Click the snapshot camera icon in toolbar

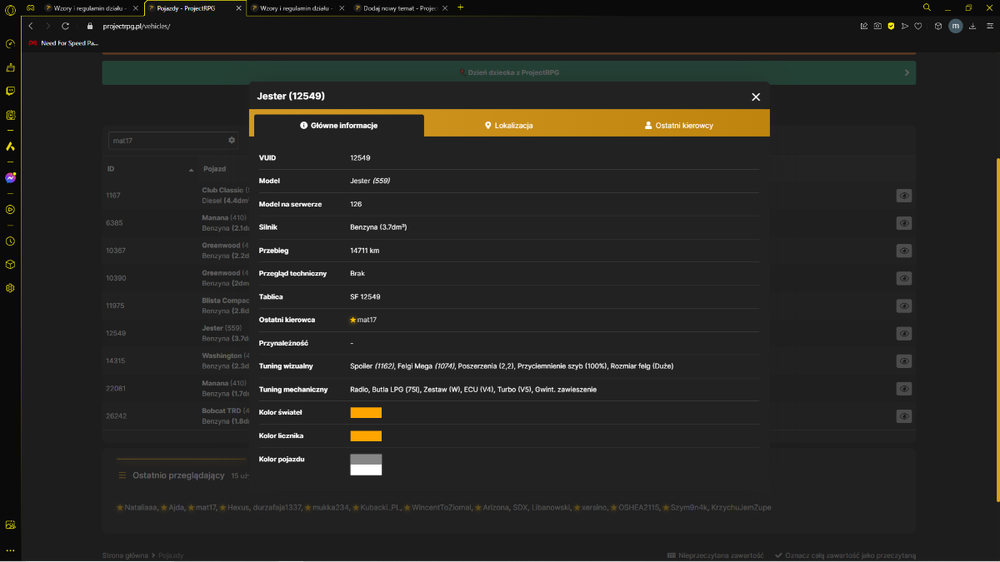(878, 26)
